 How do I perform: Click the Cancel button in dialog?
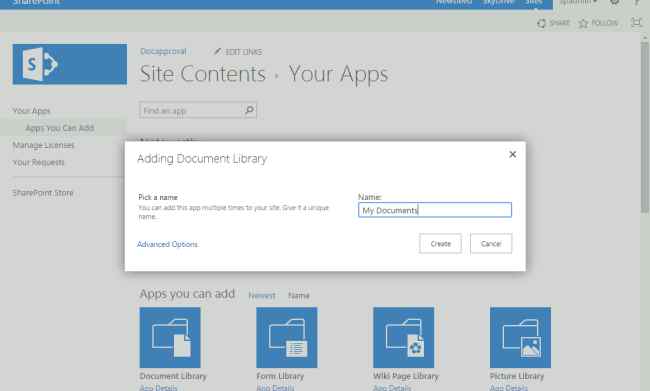coord(491,243)
